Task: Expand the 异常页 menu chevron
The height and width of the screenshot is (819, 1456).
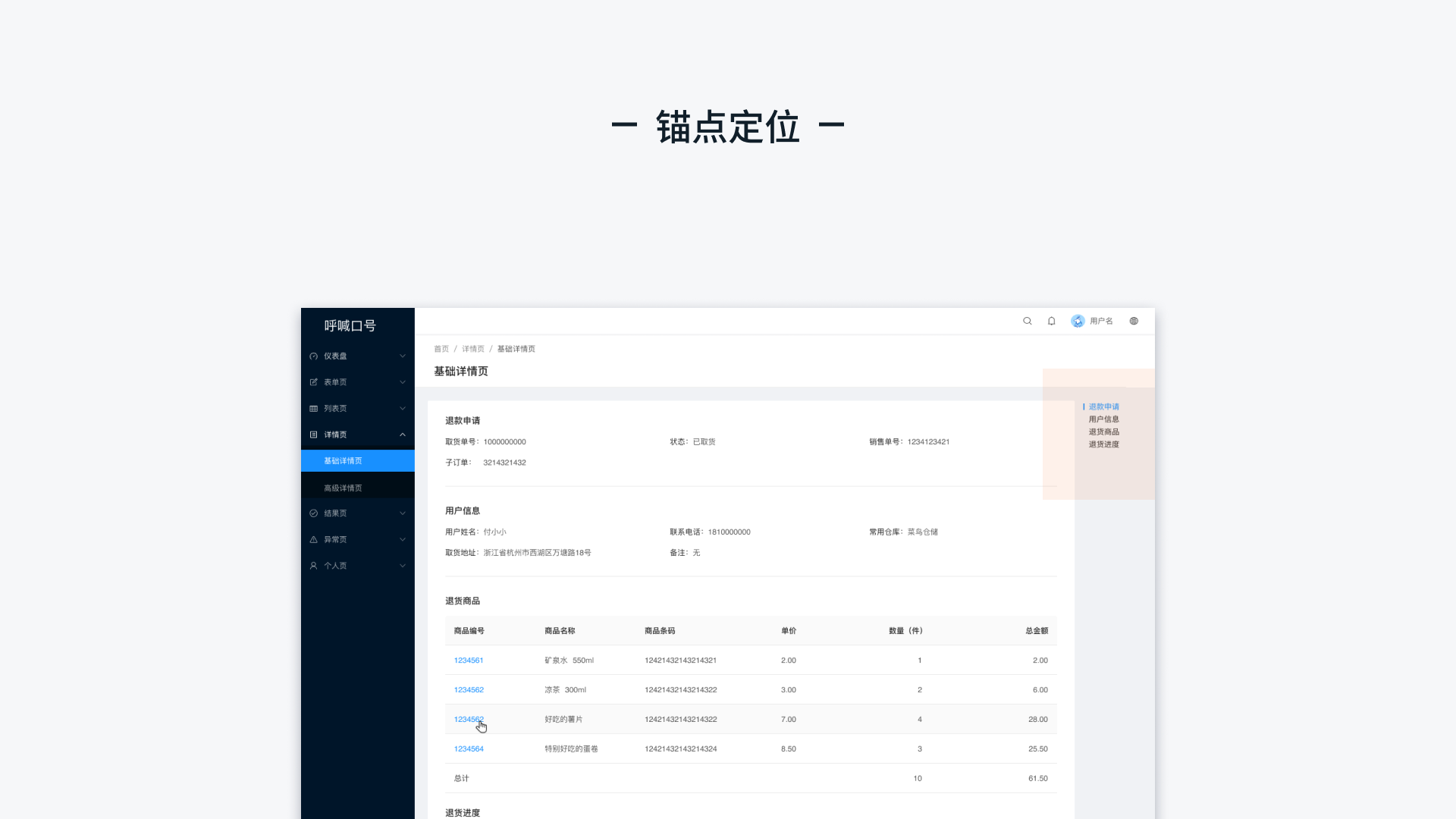Action: tap(403, 540)
